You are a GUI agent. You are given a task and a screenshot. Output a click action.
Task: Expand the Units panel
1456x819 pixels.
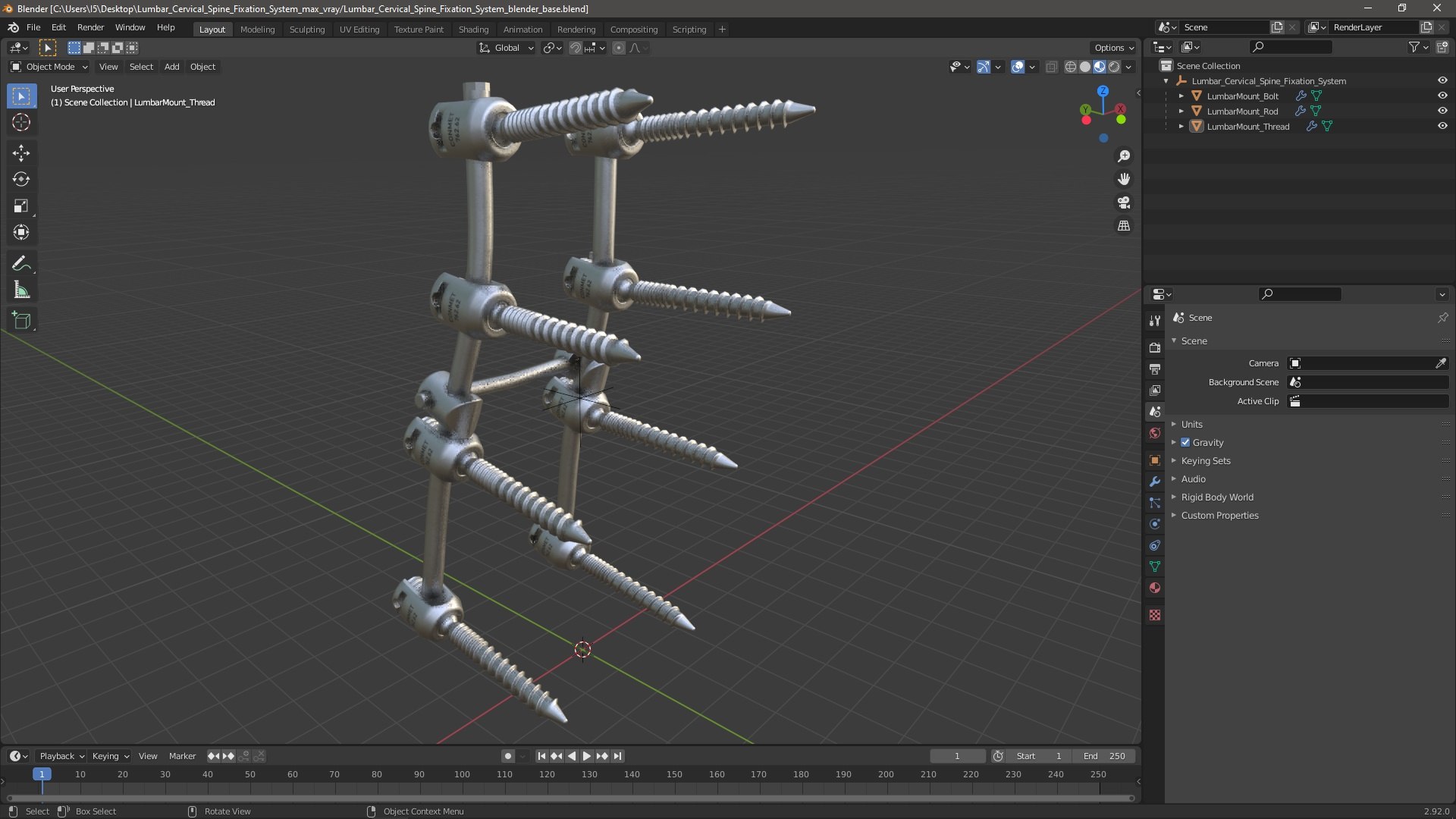(x=1191, y=425)
